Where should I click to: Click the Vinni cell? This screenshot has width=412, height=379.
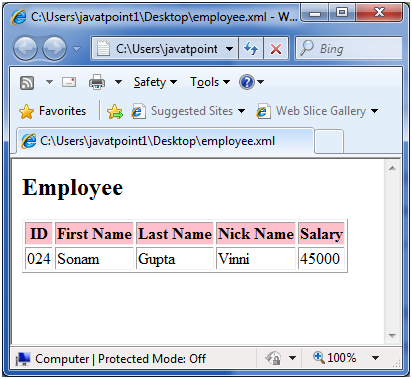[x=256, y=259]
